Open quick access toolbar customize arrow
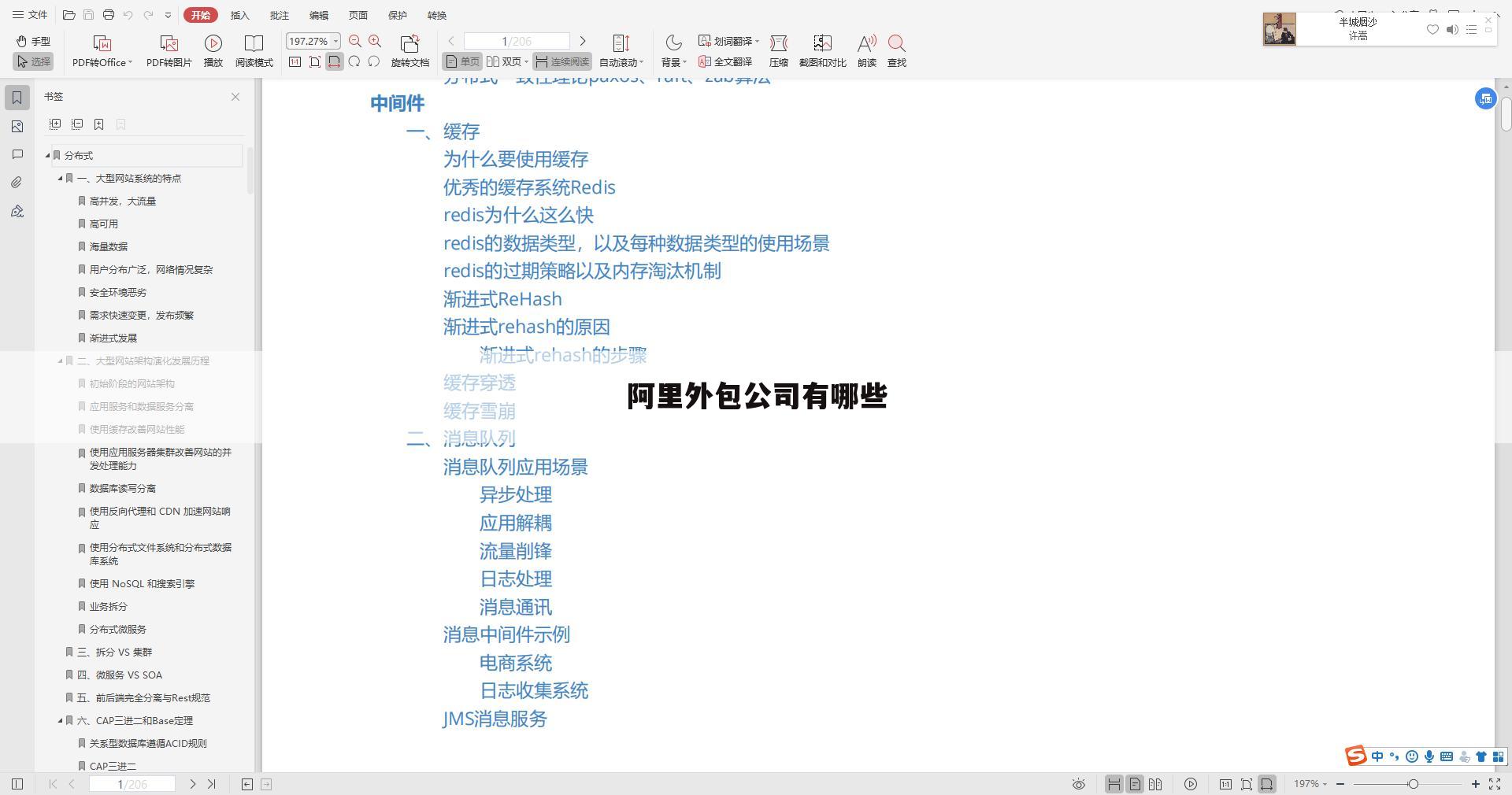 coord(168,15)
